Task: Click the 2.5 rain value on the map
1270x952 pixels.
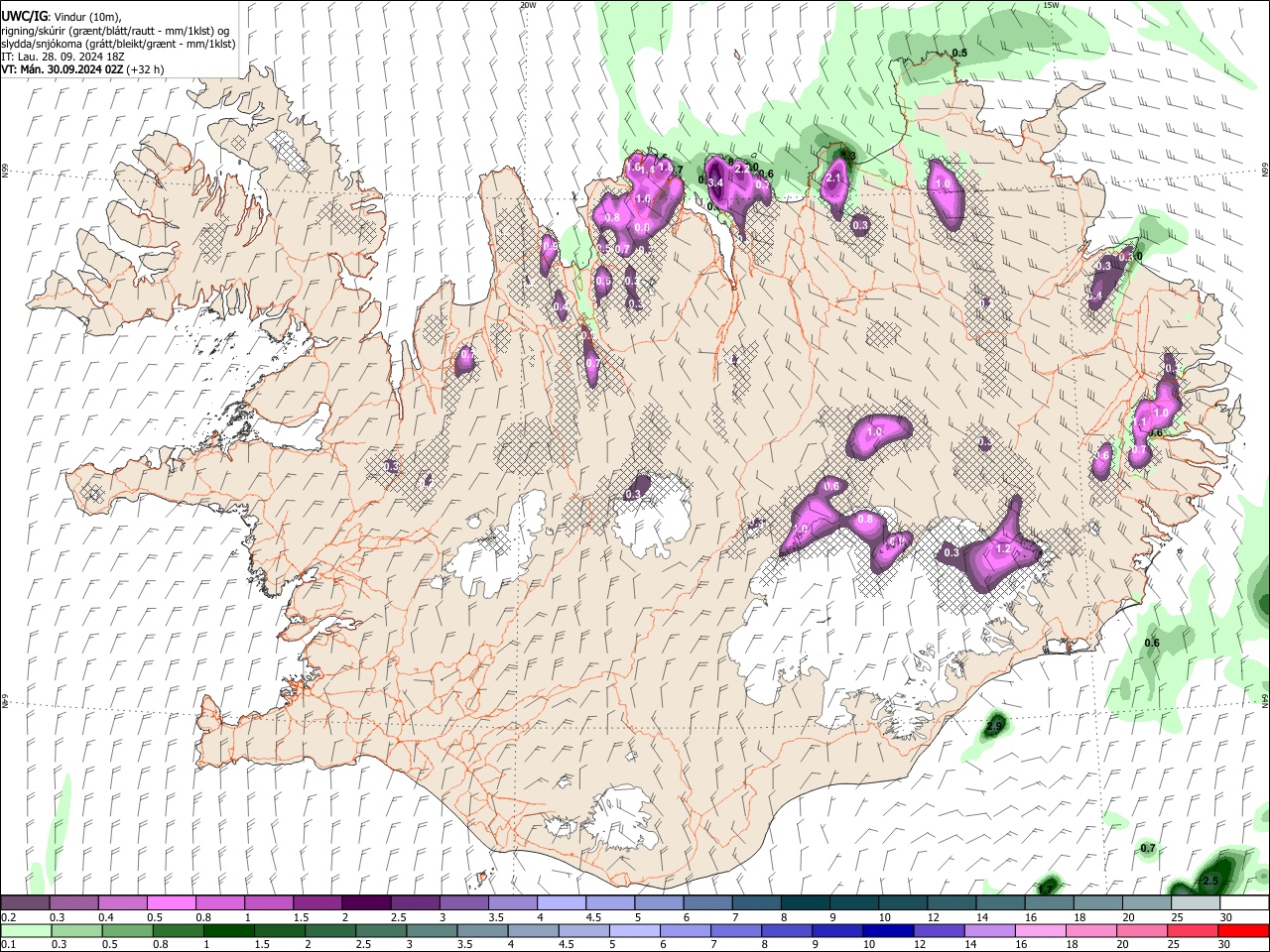Action: [1209, 881]
